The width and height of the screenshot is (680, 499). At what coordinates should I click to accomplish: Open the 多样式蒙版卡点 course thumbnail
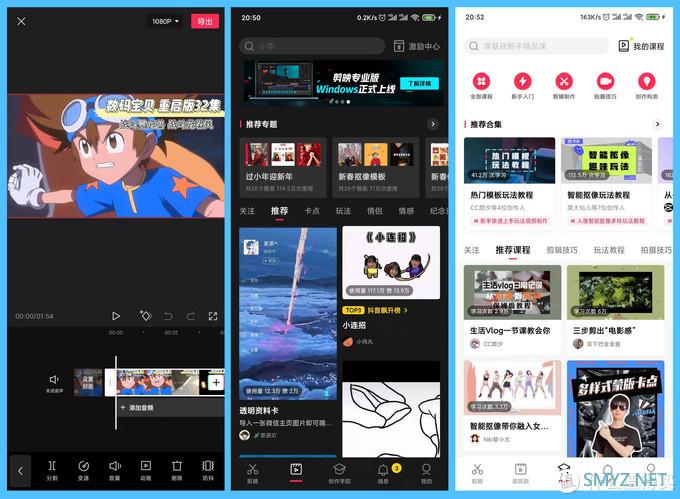coord(615,408)
